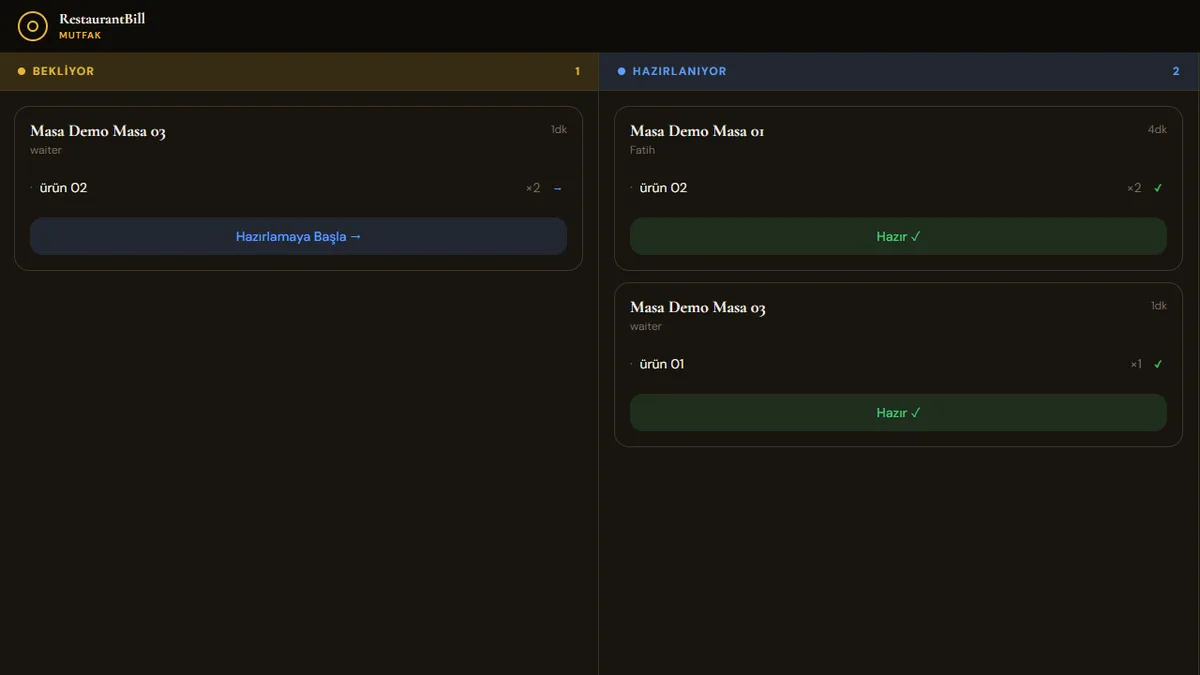Viewport: 1200px width, 675px height.
Task: Click green checkmark next to ürün 01
Action: (x=1158, y=364)
